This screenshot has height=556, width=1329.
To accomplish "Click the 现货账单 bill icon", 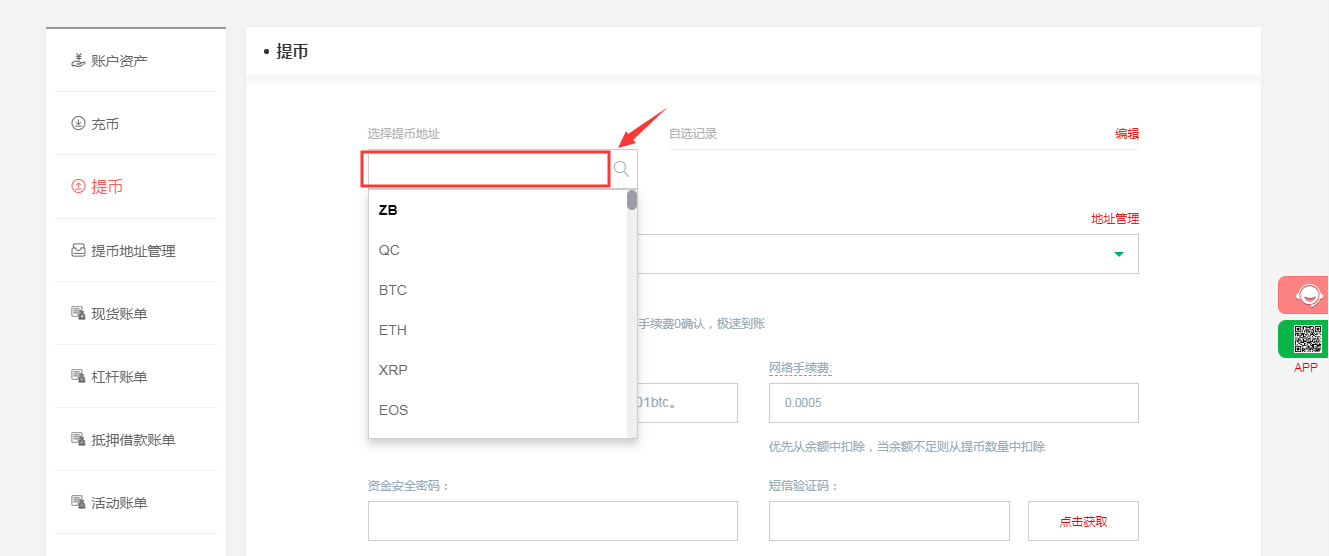I will (x=78, y=314).
